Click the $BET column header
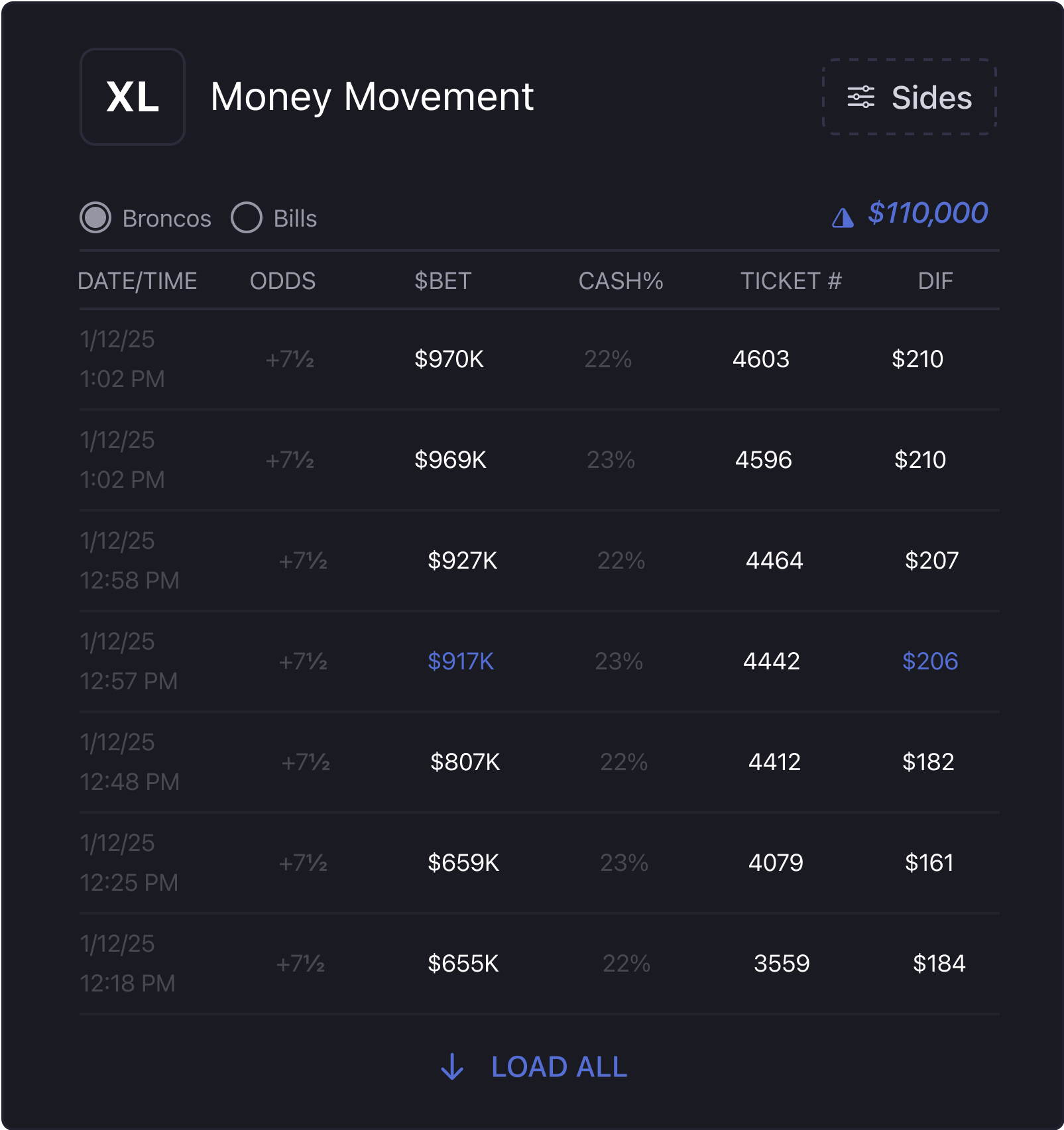This screenshot has height=1130, width=1064. coord(443,281)
